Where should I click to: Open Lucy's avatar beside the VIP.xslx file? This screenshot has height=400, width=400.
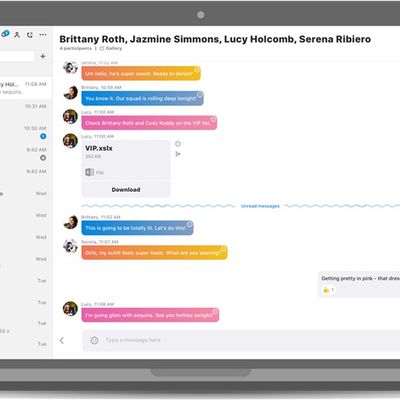70,141
